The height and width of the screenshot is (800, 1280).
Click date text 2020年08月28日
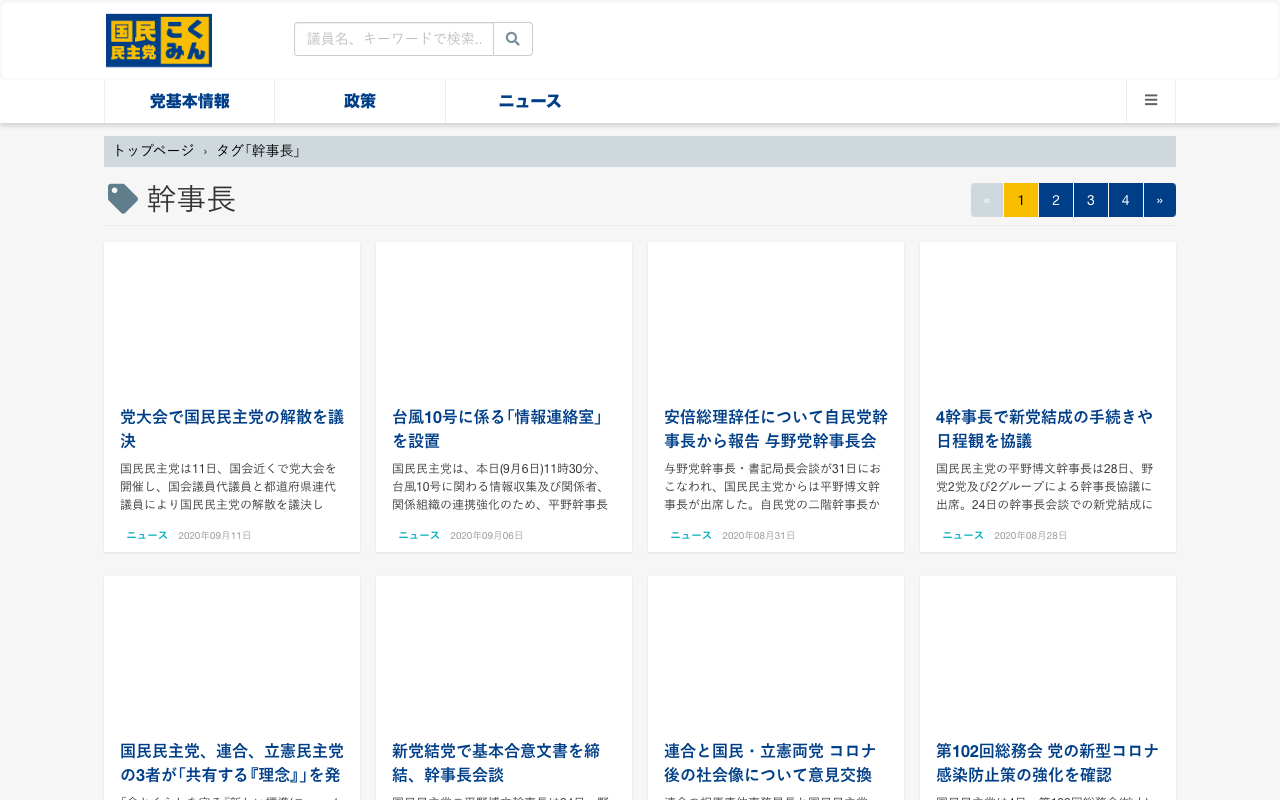point(1031,536)
